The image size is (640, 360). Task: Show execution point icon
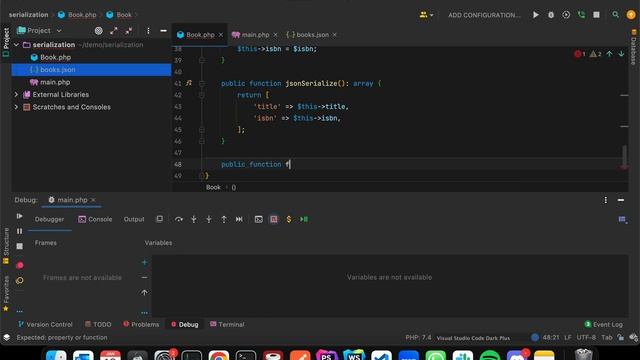point(160,219)
